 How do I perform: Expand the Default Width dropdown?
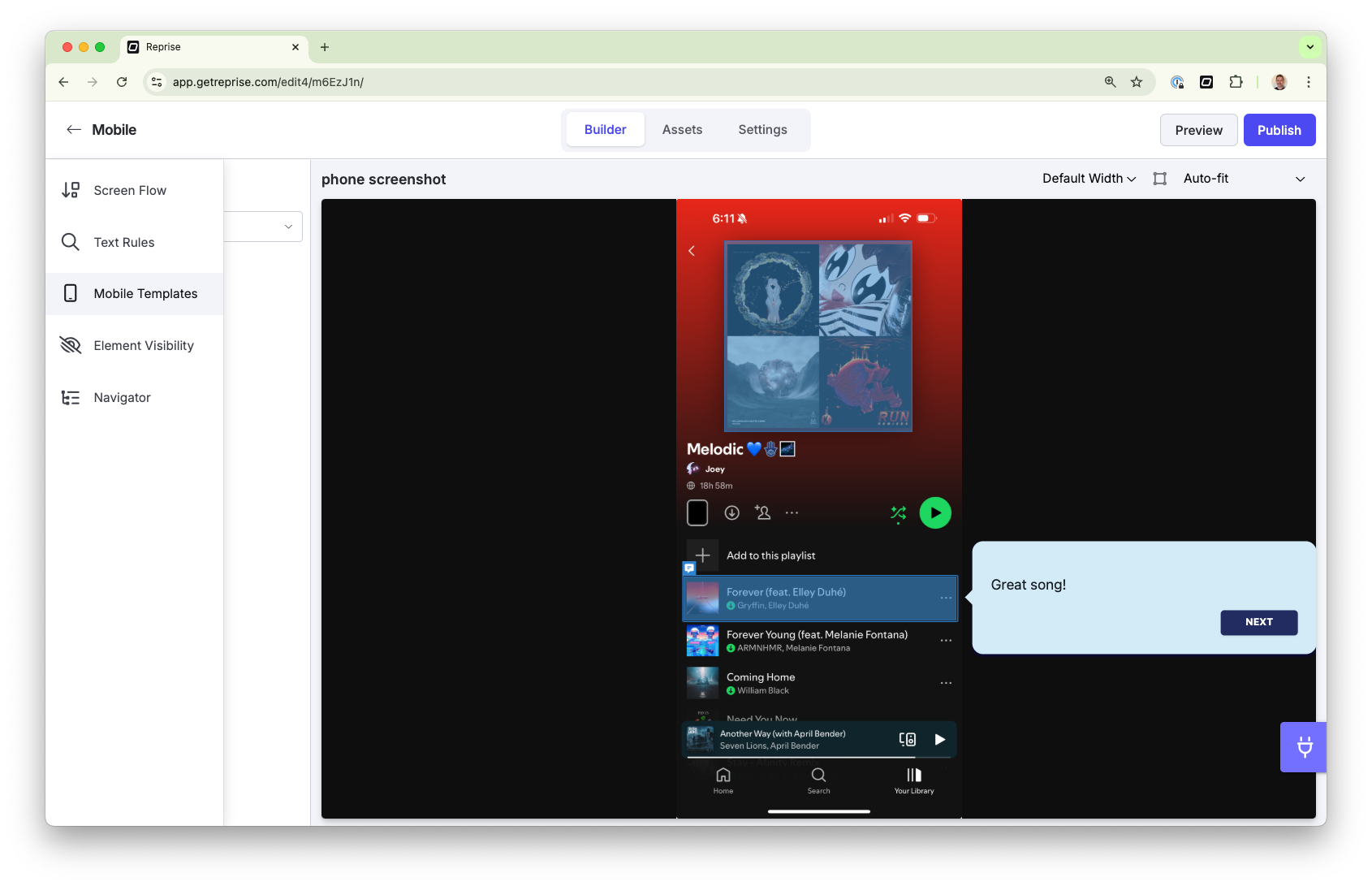(1089, 179)
